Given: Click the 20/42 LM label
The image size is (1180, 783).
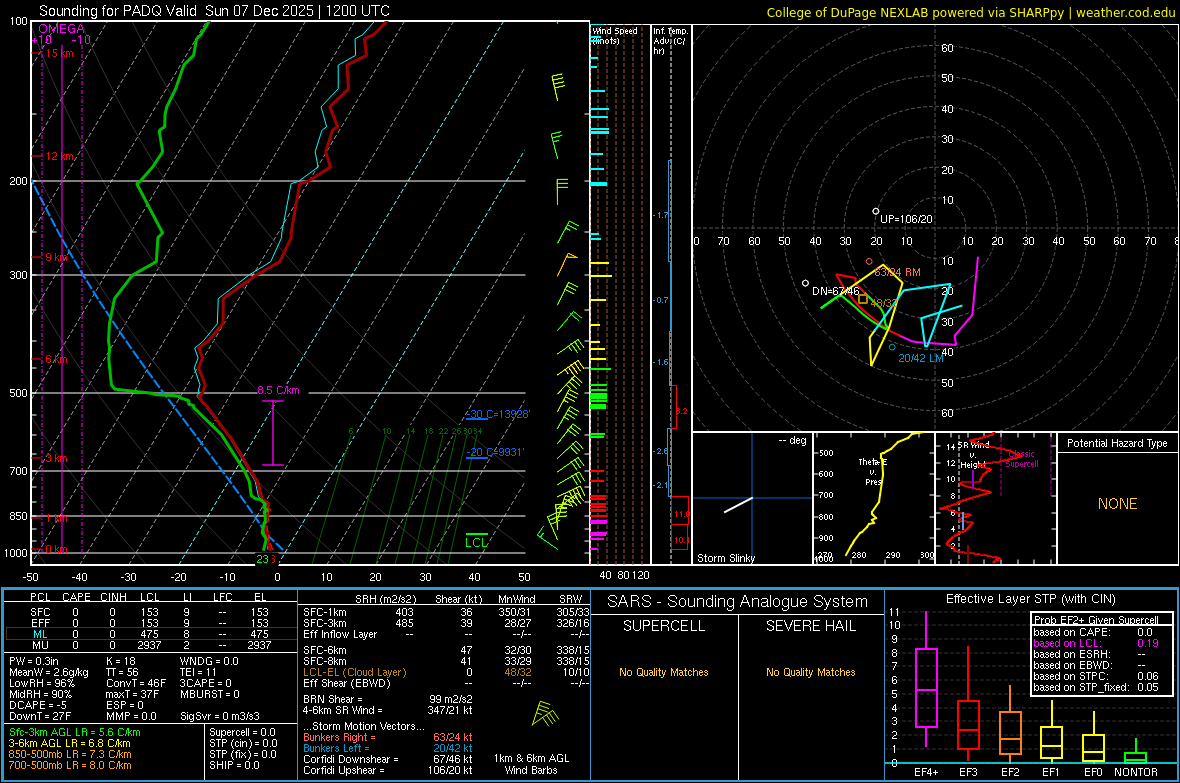Looking at the screenshot, I should click(x=920, y=358).
